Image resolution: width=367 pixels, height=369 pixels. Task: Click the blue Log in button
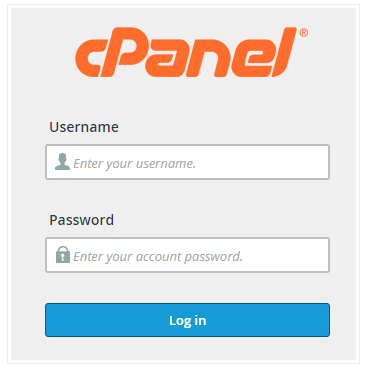(187, 320)
